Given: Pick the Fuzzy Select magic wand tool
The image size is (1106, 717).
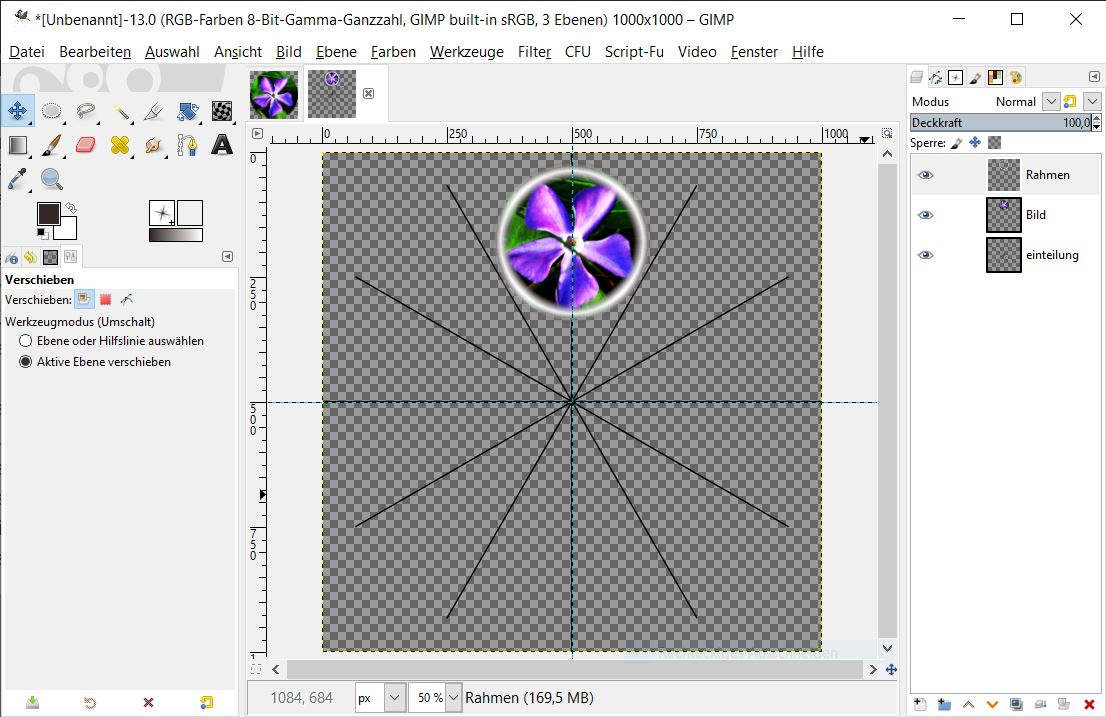Looking at the screenshot, I should pos(120,111).
